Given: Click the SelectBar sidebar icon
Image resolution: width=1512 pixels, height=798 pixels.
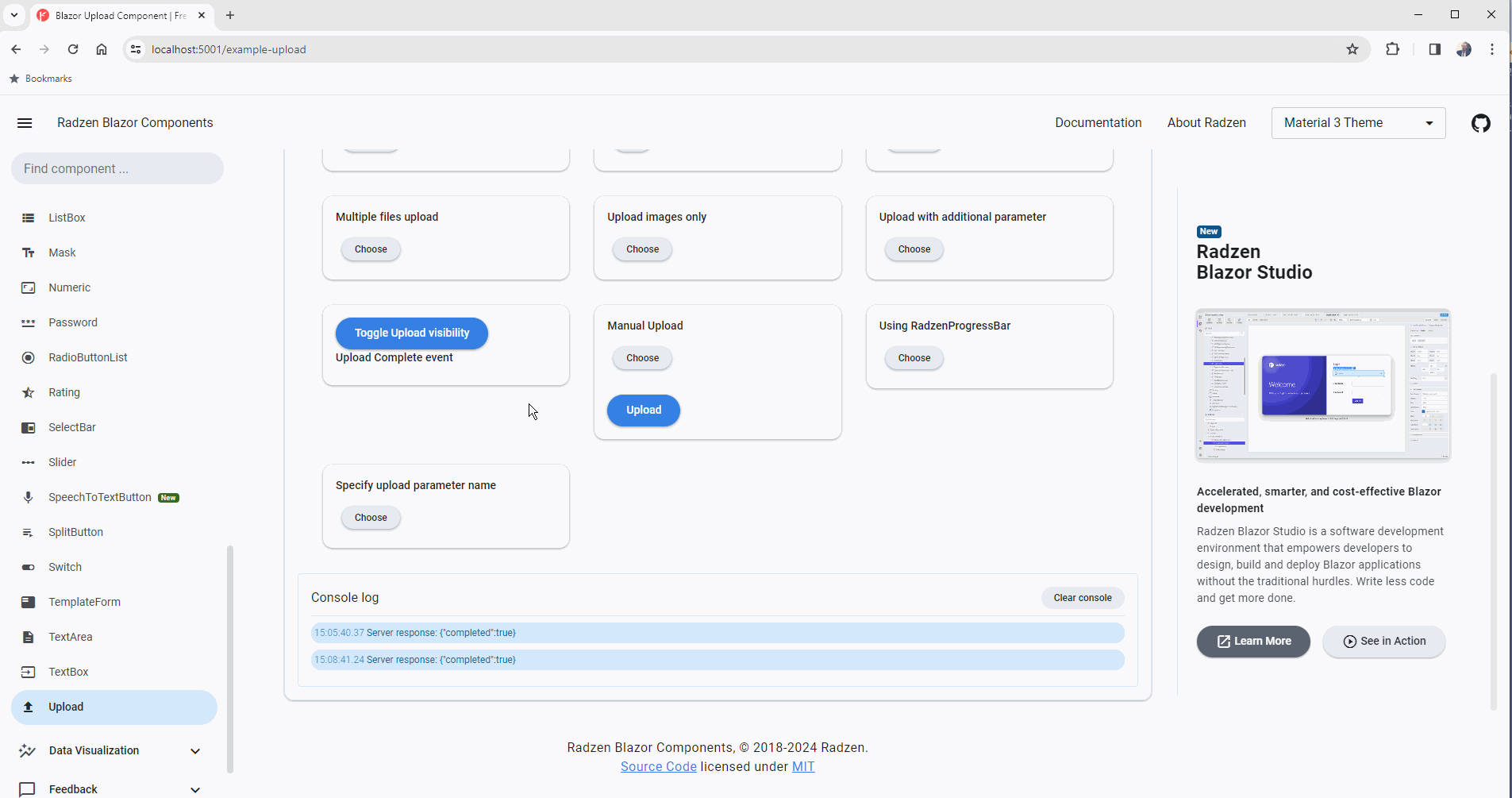Looking at the screenshot, I should pyautogui.click(x=29, y=427).
